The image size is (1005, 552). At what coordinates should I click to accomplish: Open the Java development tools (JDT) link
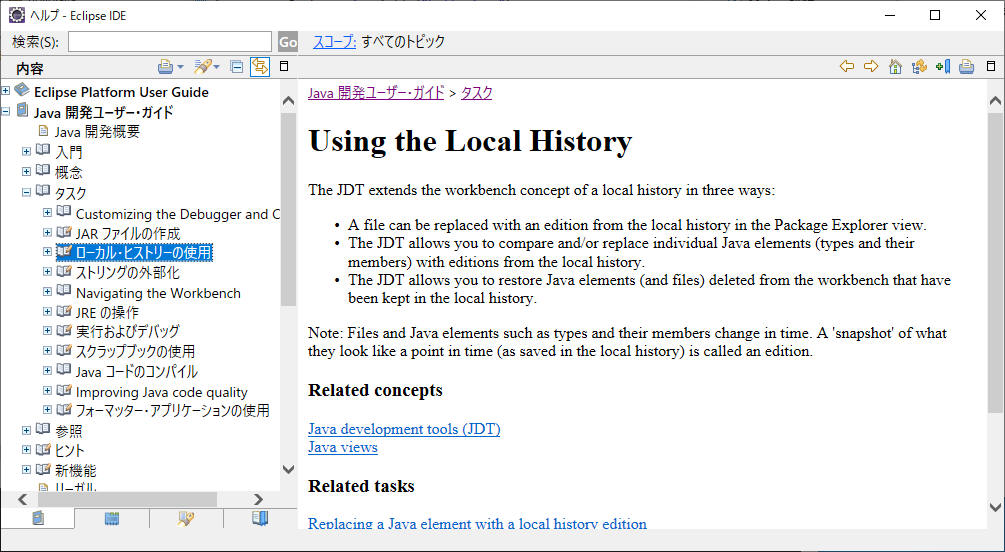404,429
